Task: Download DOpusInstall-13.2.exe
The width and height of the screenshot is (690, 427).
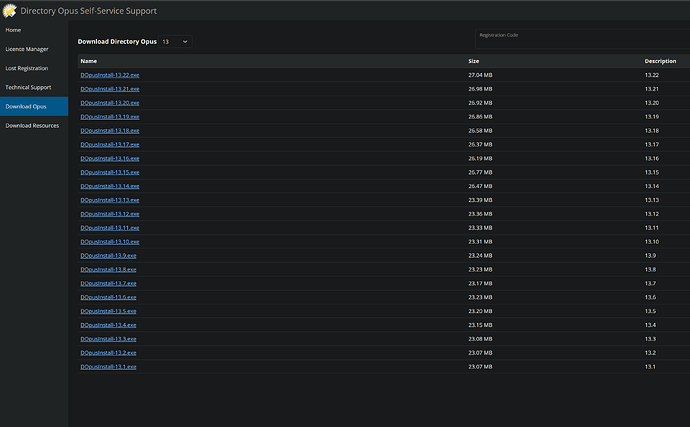Action: click(108, 353)
